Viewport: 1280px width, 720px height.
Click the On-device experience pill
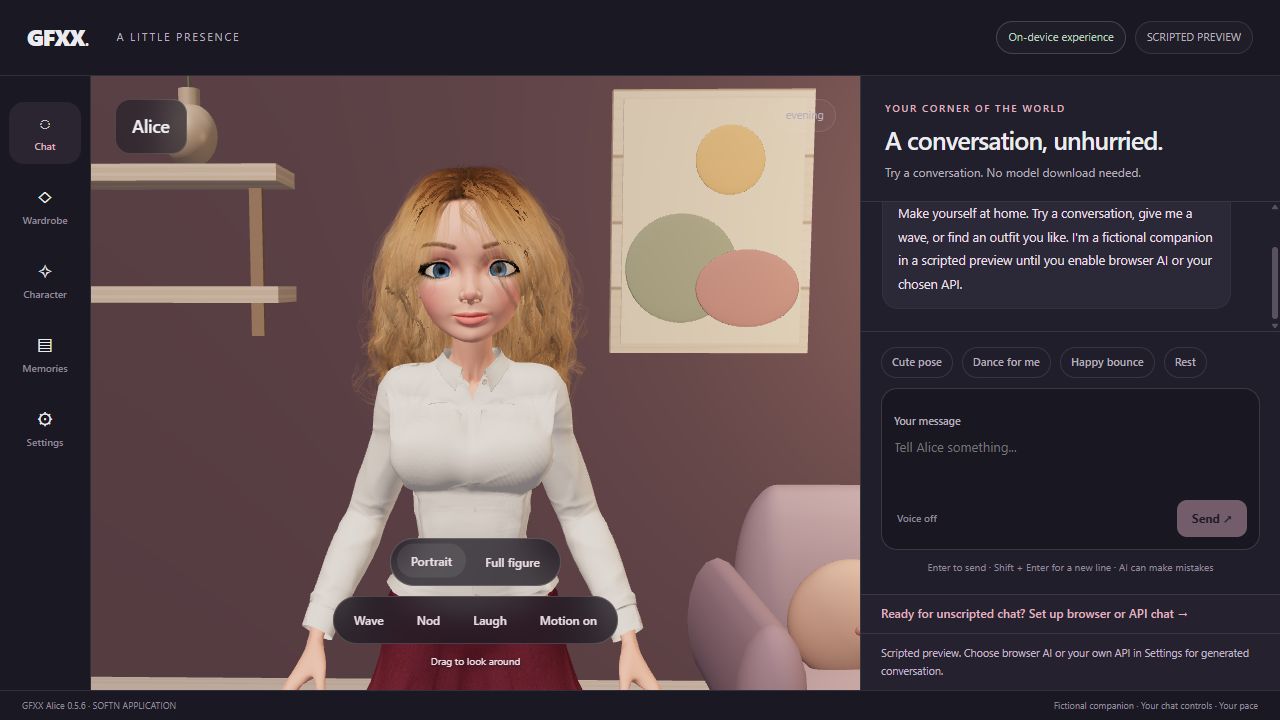1061,37
